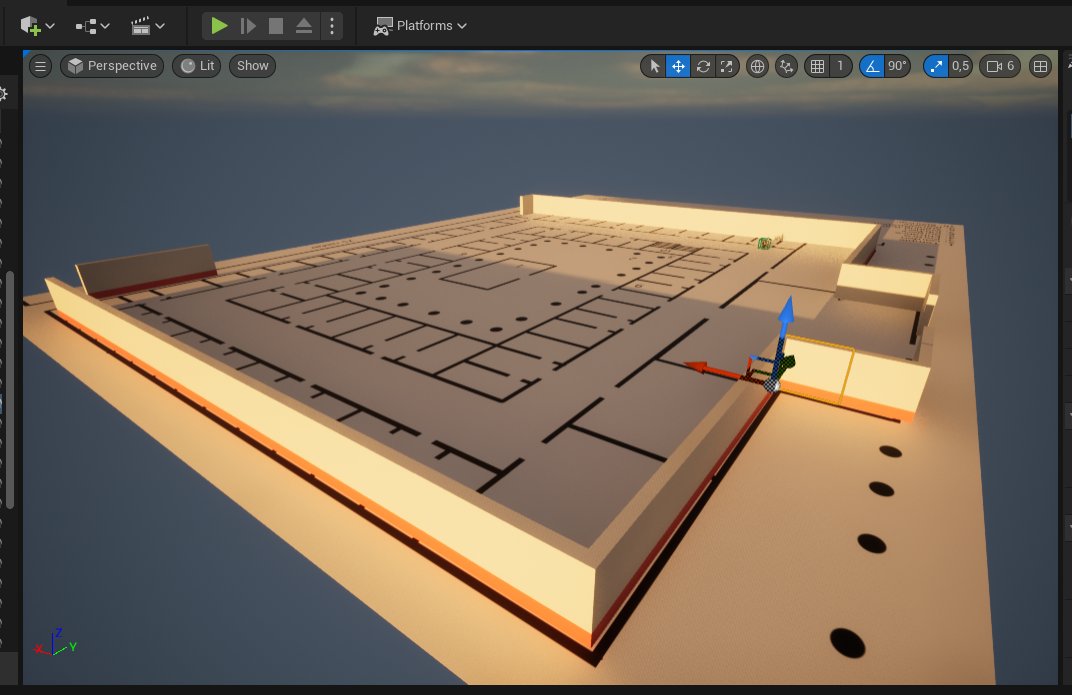
Task: Toggle rotation snapping angle icon
Action: 872,66
